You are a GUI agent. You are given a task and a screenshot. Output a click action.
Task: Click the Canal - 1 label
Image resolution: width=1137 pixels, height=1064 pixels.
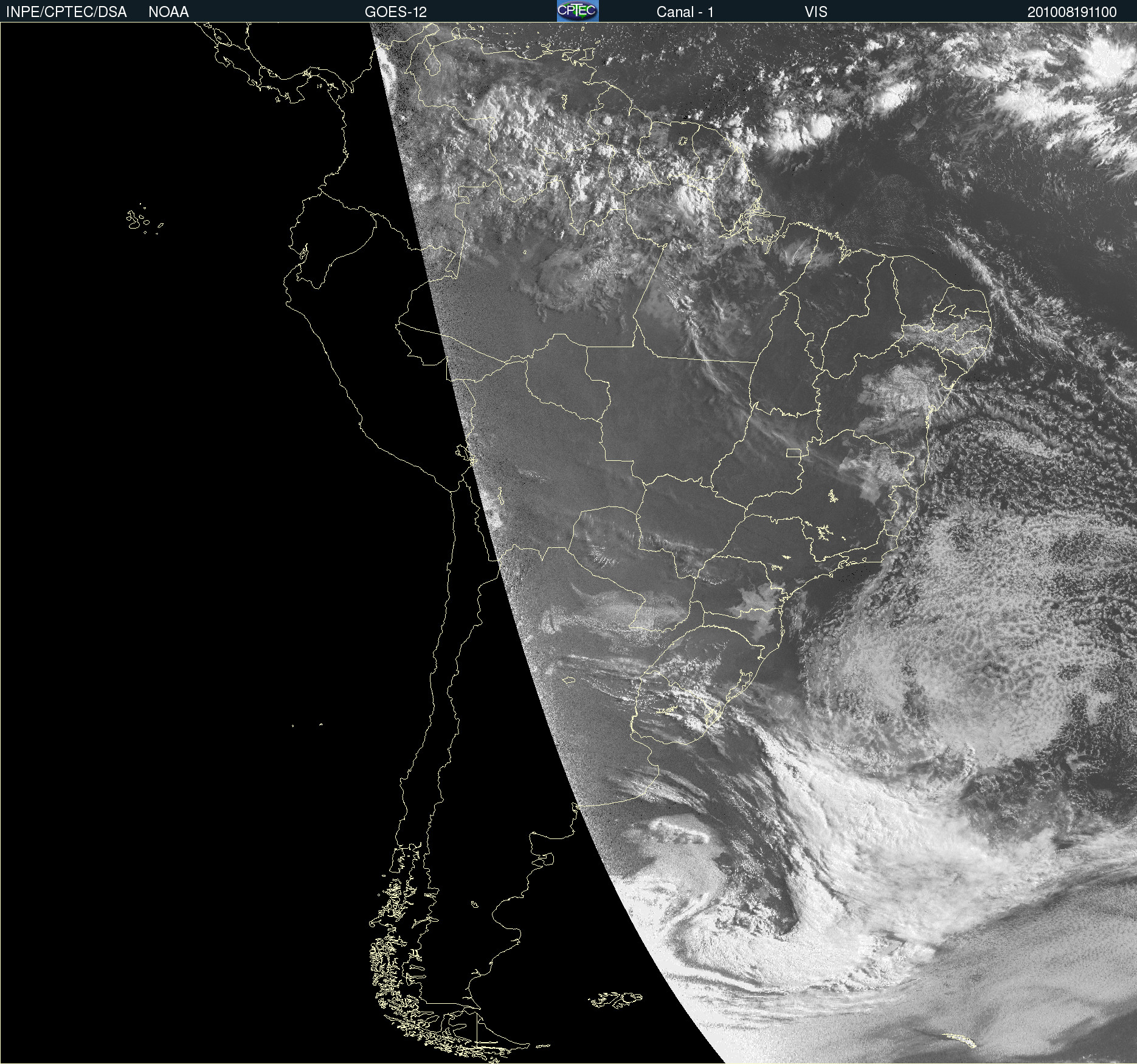(685, 12)
